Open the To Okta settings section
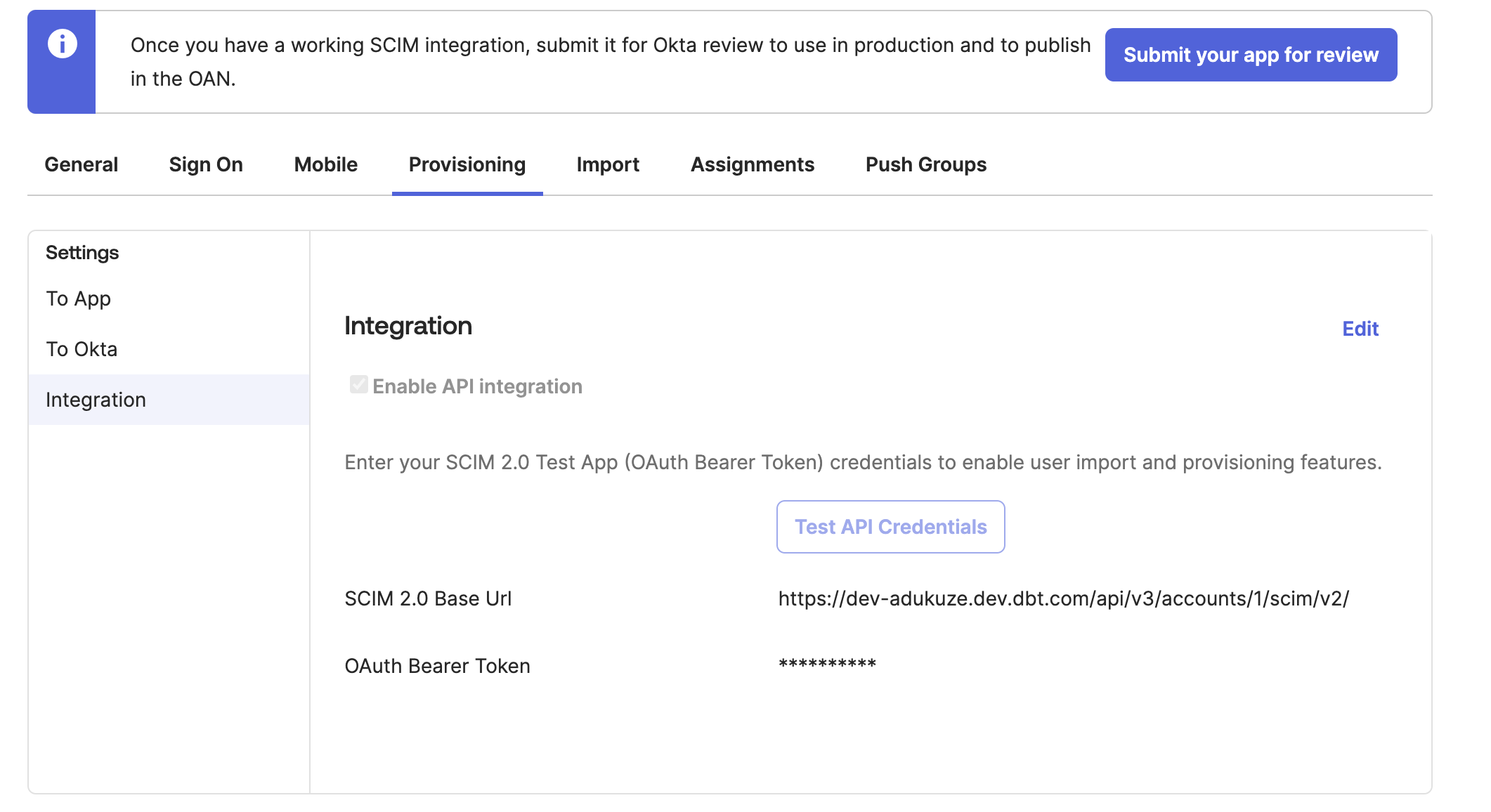Screen dimensions: 1491x812 coord(81,349)
